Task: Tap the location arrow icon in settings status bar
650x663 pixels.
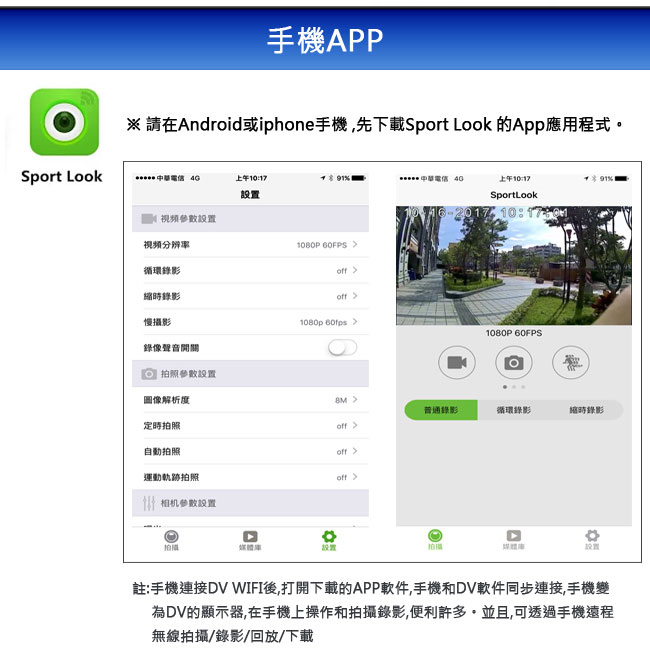Action: [323, 178]
